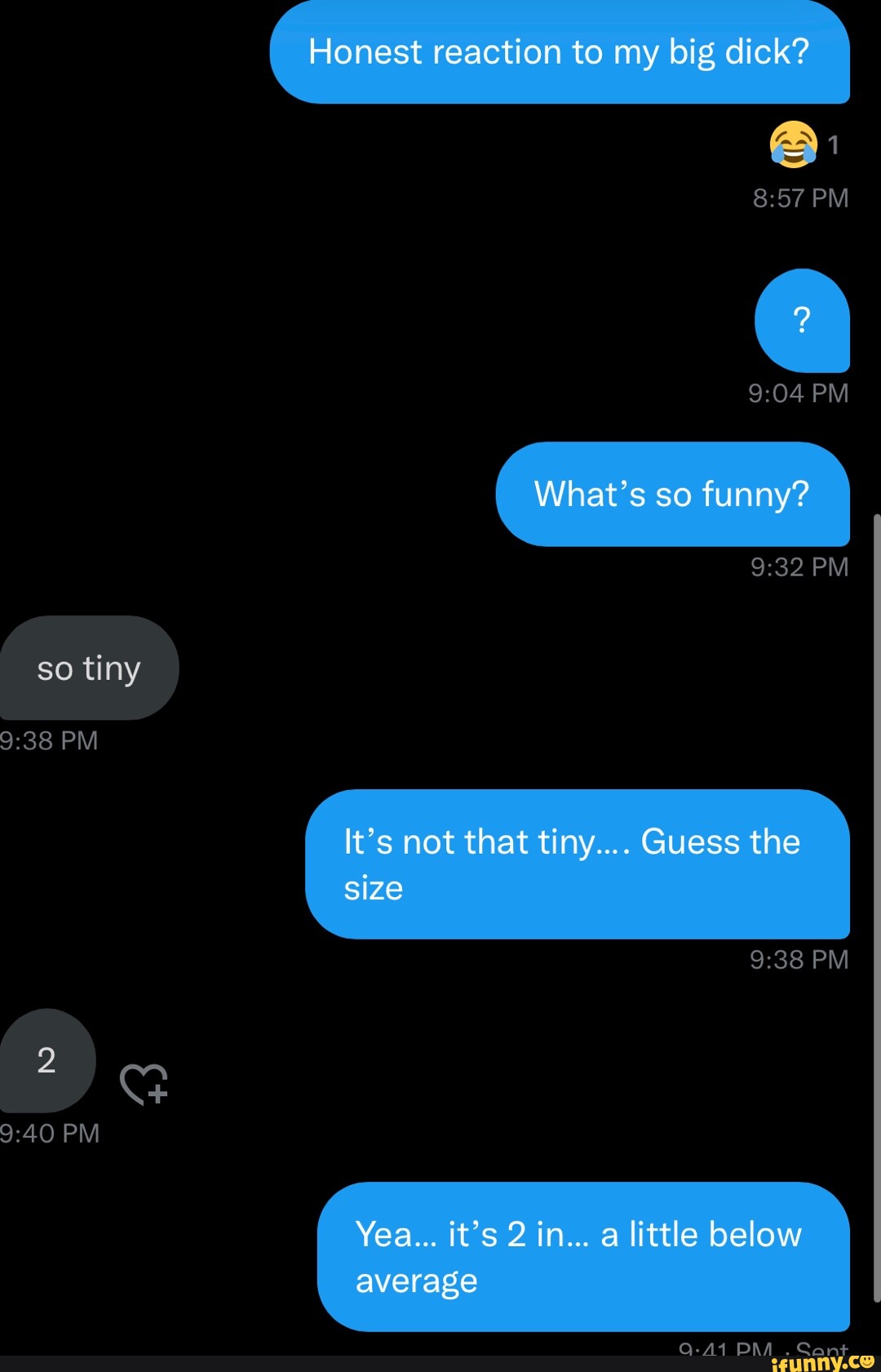881x1372 pixels.
Task: Click the 9:04 PM timestamp
Action: [x=798, y=393]
